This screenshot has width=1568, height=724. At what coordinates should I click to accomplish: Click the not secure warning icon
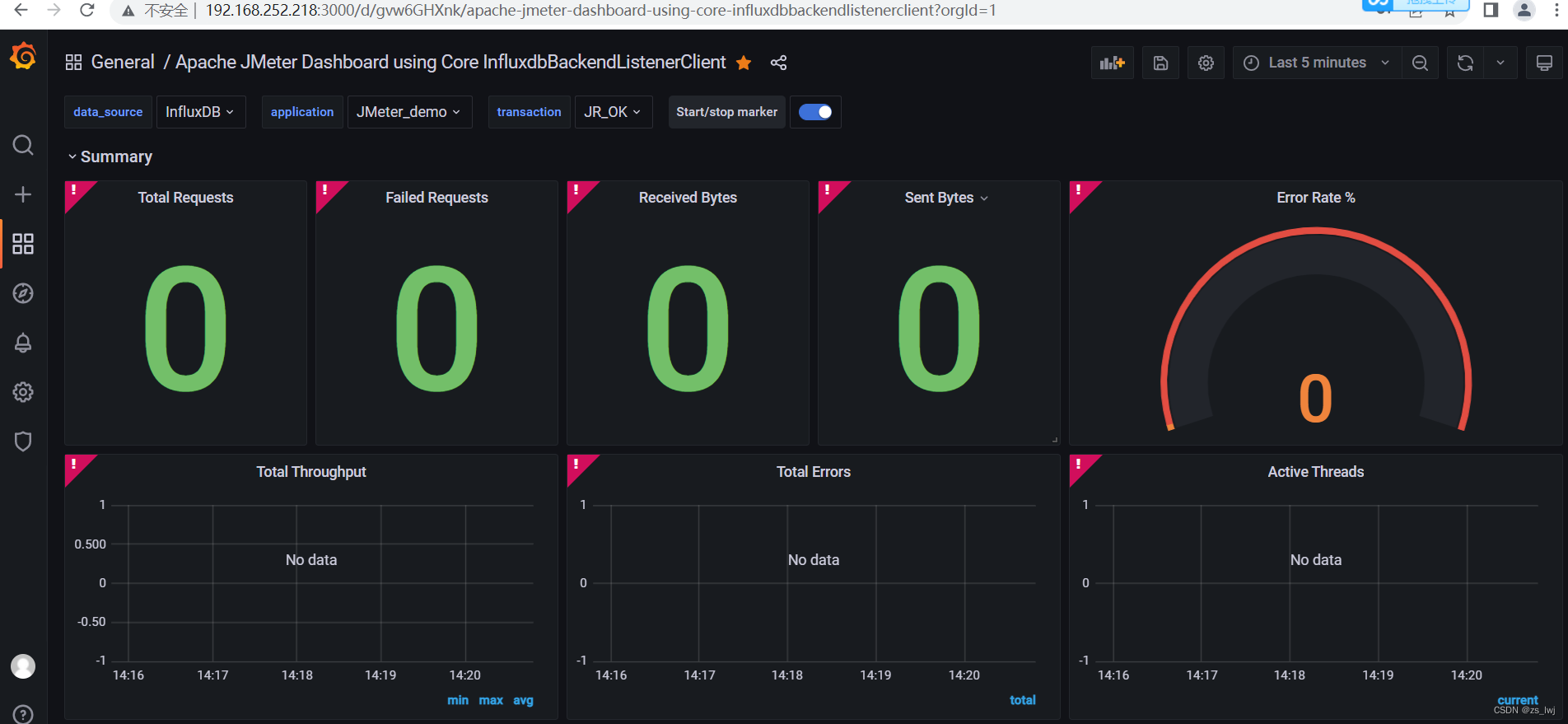(128, 11)
